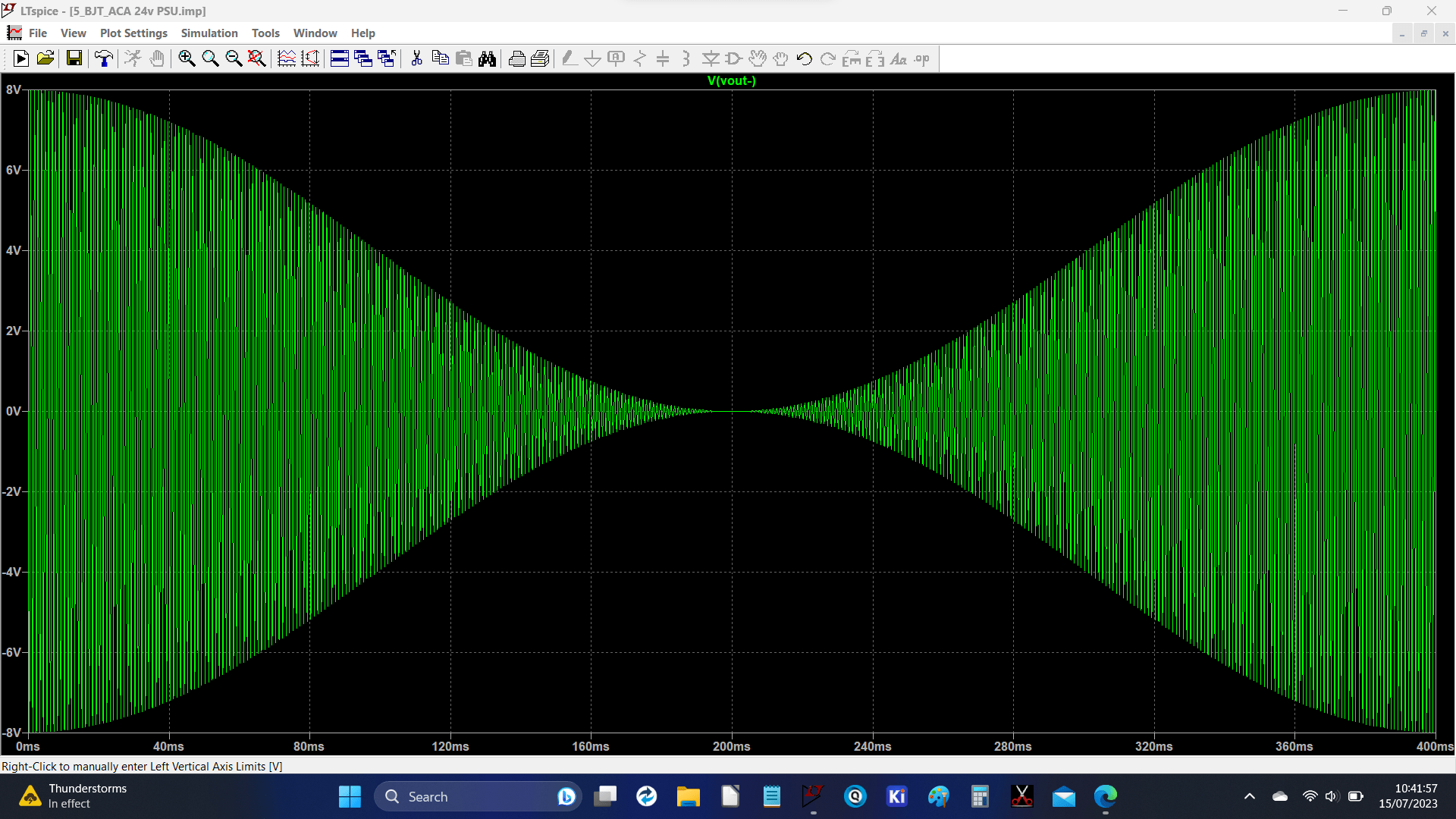1456x819 pixels.
Task: Open the Window menu
Action: coord(315,33)
